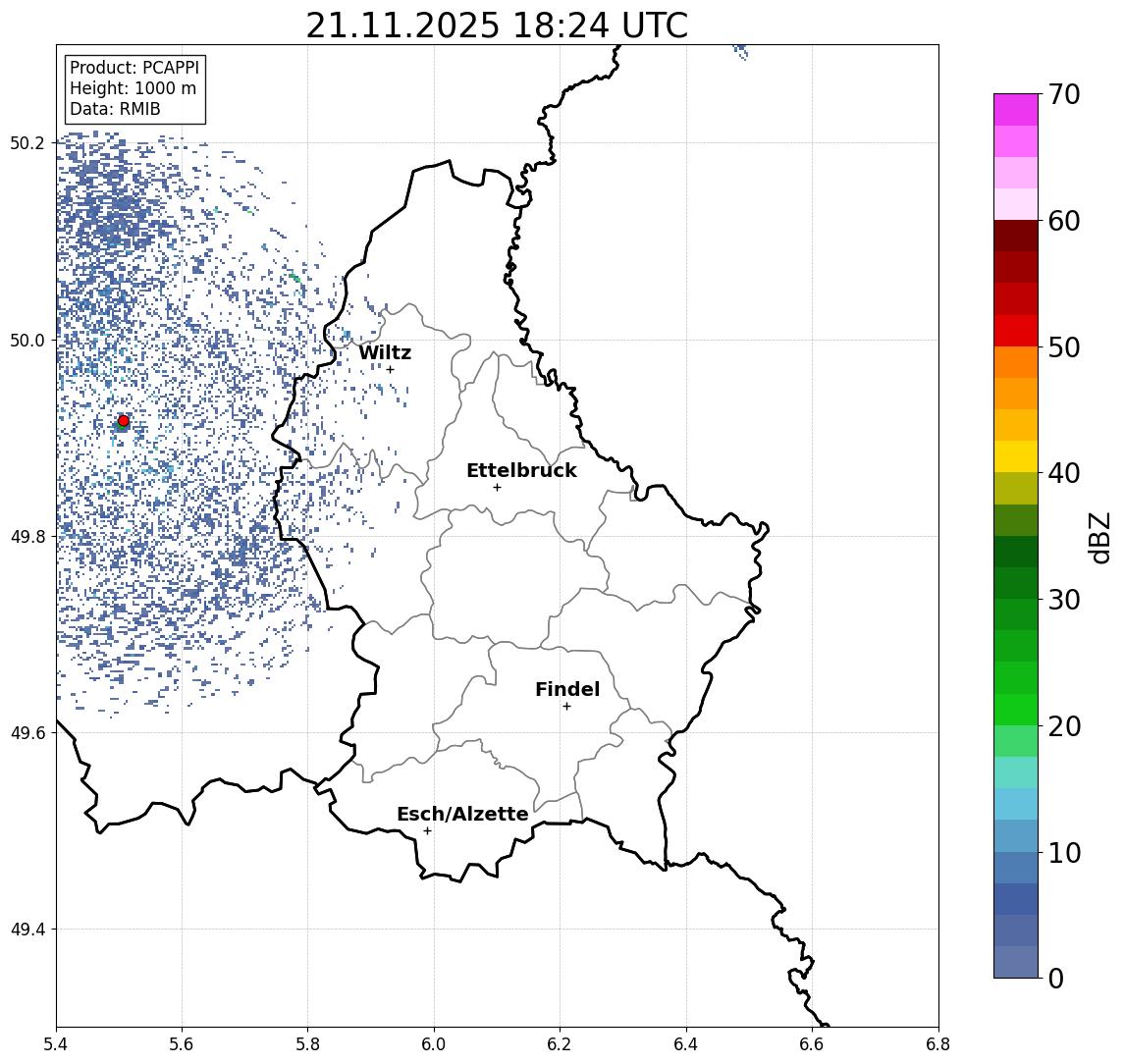Click the longitude axis label 6.0

pos(434,1044)
